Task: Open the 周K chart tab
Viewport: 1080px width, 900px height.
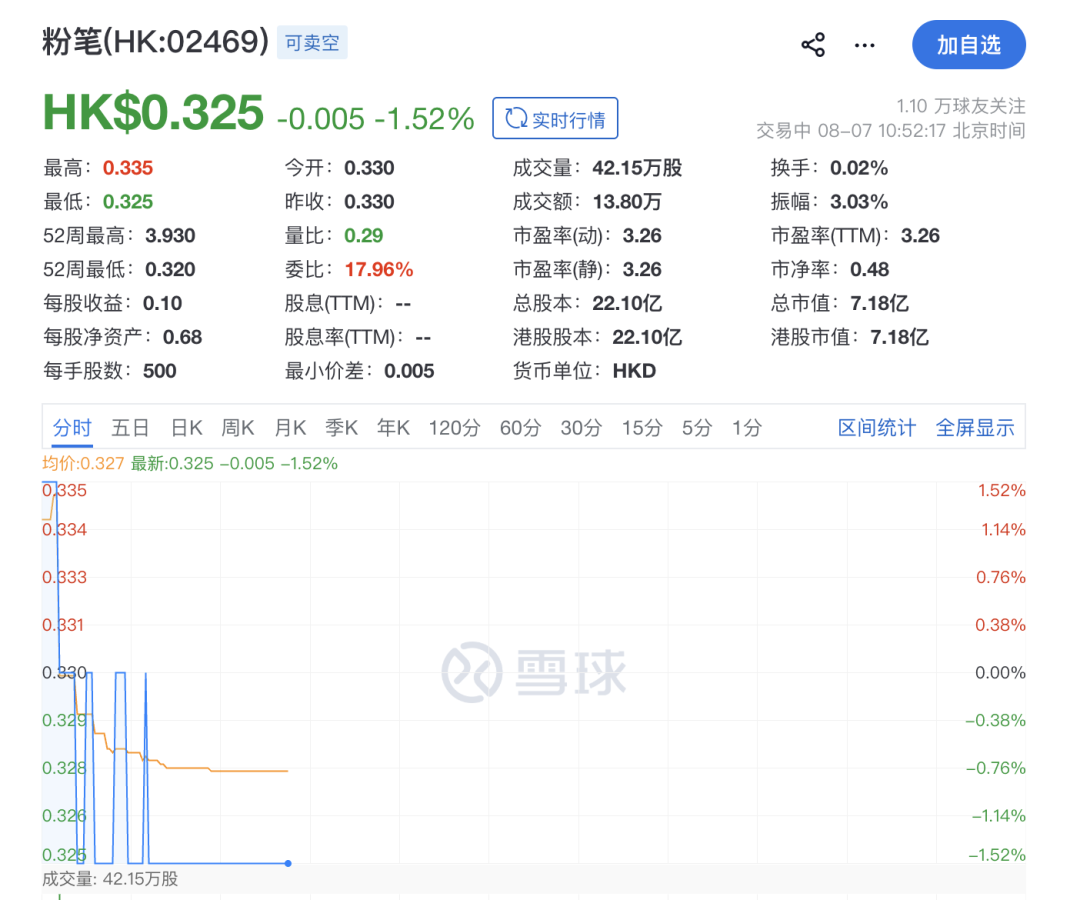Action: pyautogui.click(x=238, y=428)
